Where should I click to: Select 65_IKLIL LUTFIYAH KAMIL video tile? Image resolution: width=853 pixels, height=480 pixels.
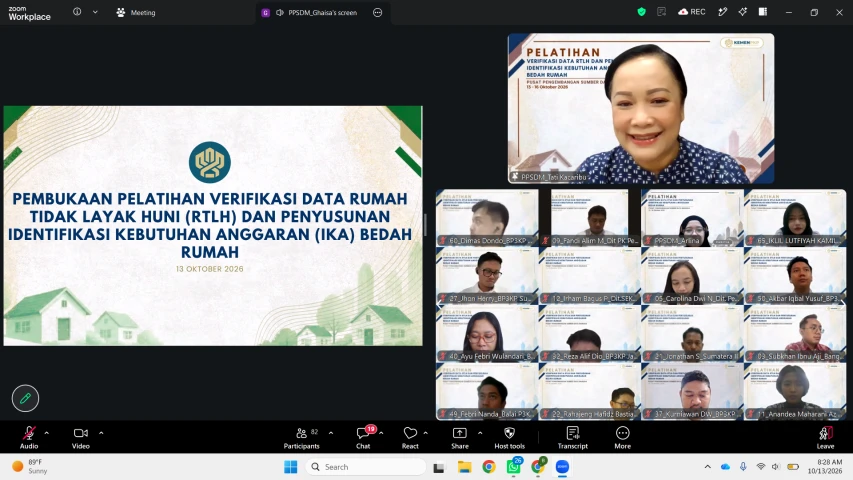[795, 218]
